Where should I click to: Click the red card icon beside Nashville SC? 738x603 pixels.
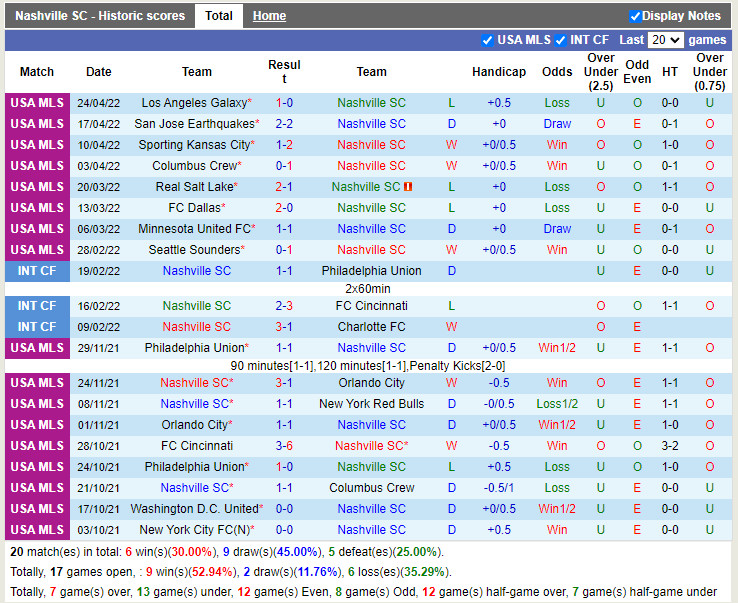click(x=408, y=187)
